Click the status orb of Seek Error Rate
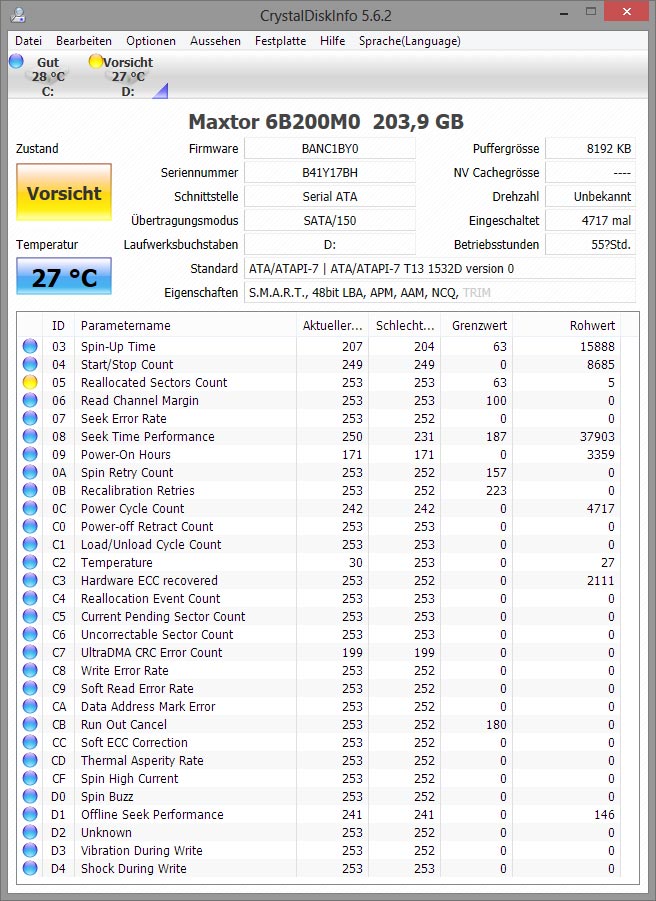Screen dimensions: 656x901 tap(30, 418)
